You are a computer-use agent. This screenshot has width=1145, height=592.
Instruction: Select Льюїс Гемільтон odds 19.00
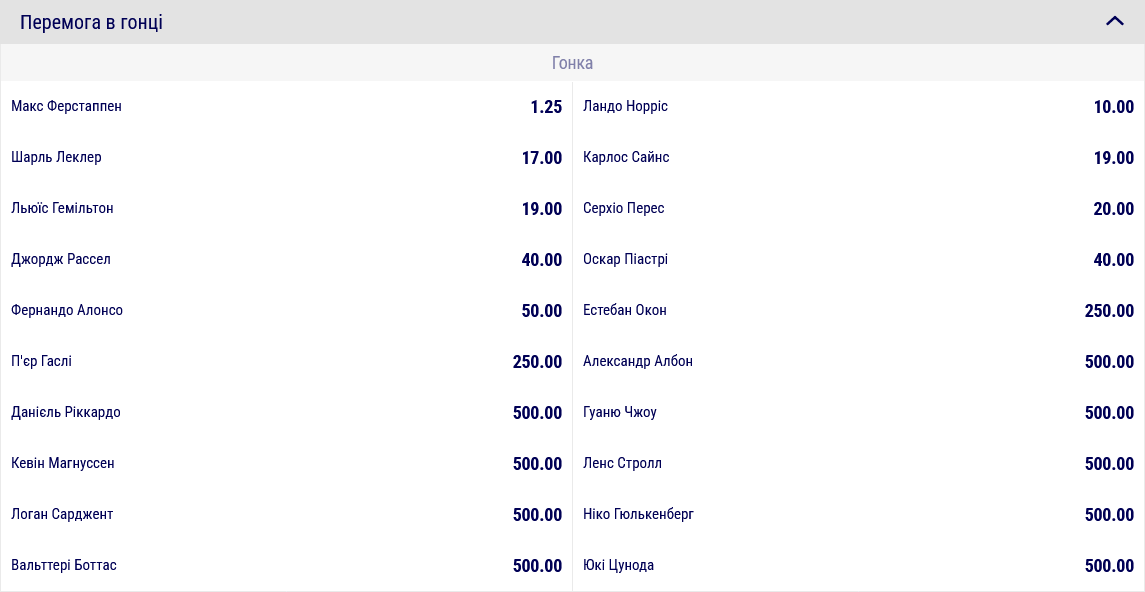pyautogui.click(x=542, y=209)
